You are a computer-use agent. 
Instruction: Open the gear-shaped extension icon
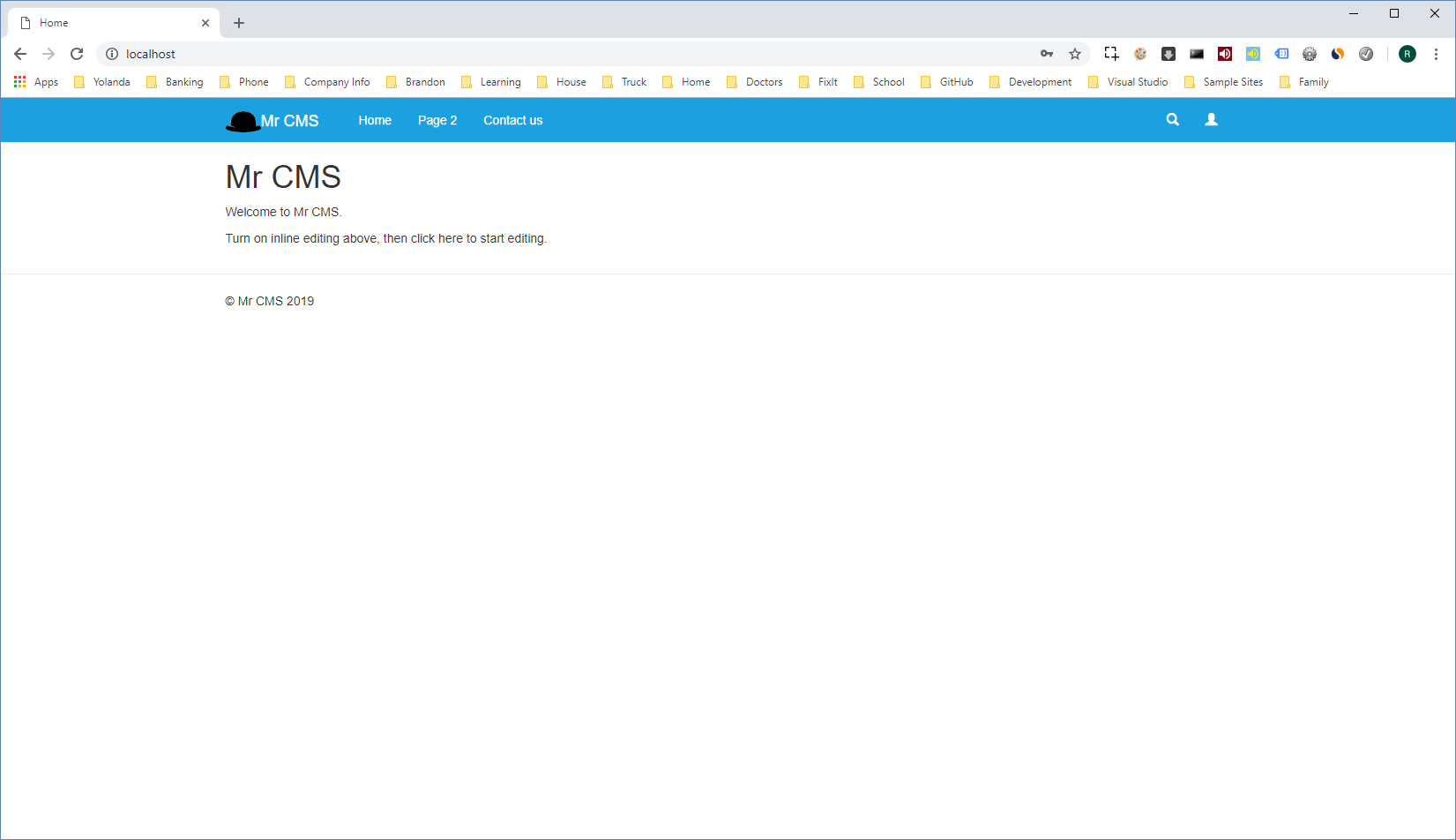click(x=1310, y=54)
